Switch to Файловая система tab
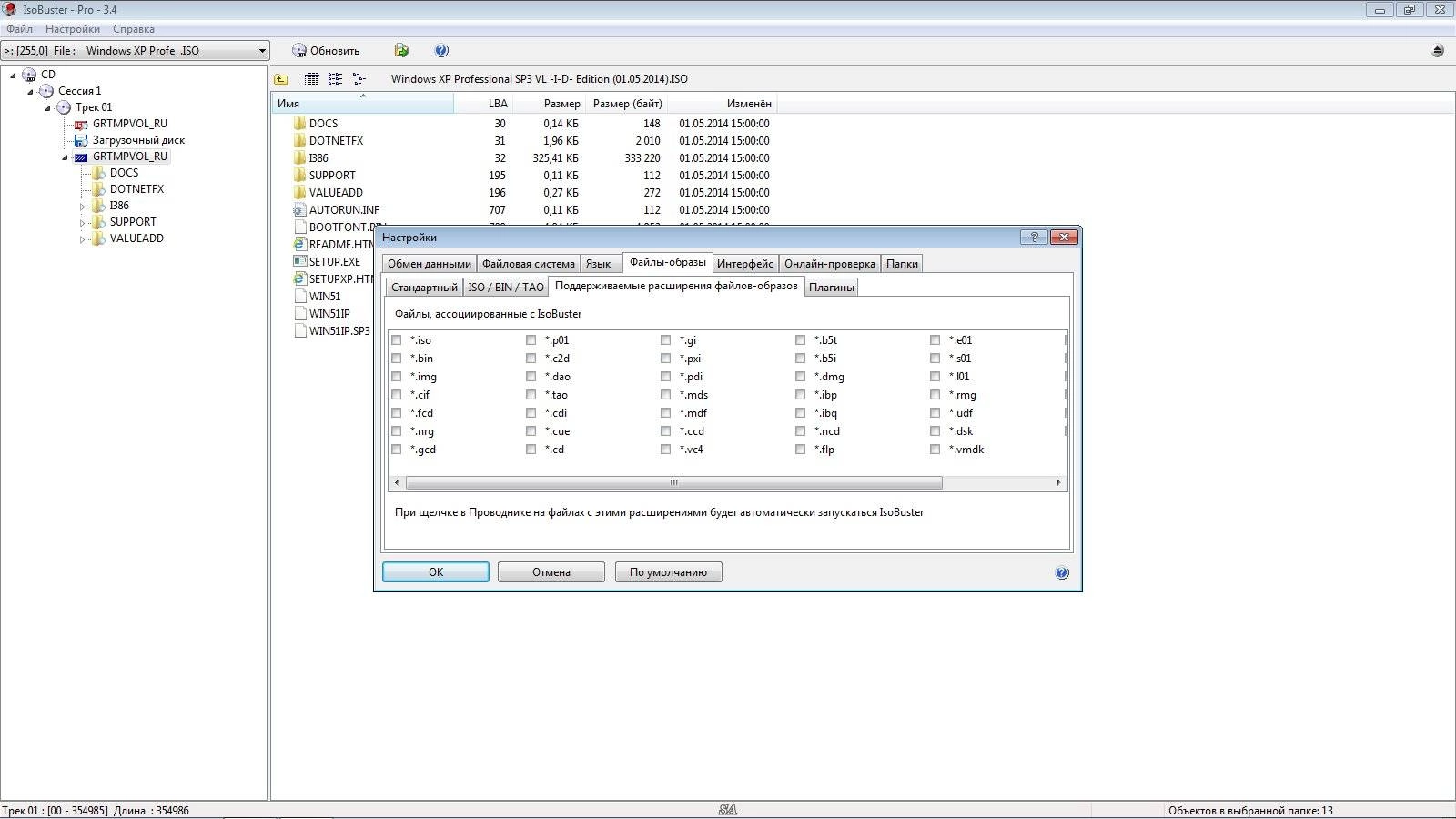Image resolution: width=1456 pixels, height=819 pixels. [x=529, y=264]
